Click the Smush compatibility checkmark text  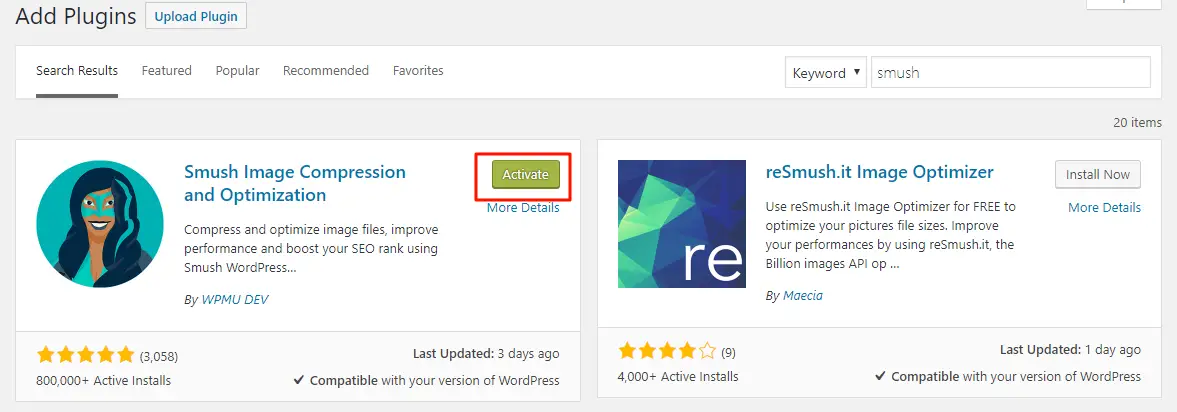[x=426, y=380]
